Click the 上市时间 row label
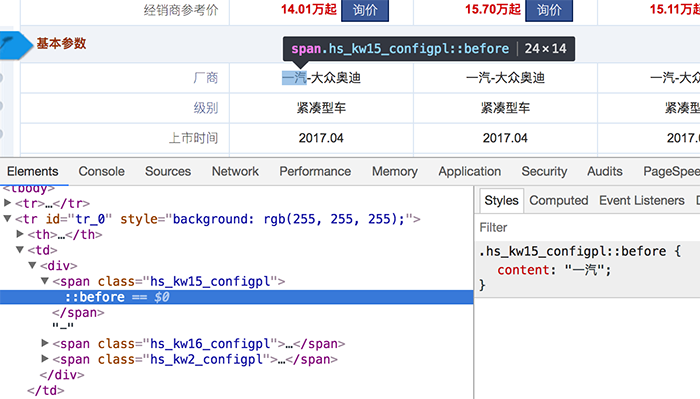This screenshot has height=399, width=700. click(193, 138)
